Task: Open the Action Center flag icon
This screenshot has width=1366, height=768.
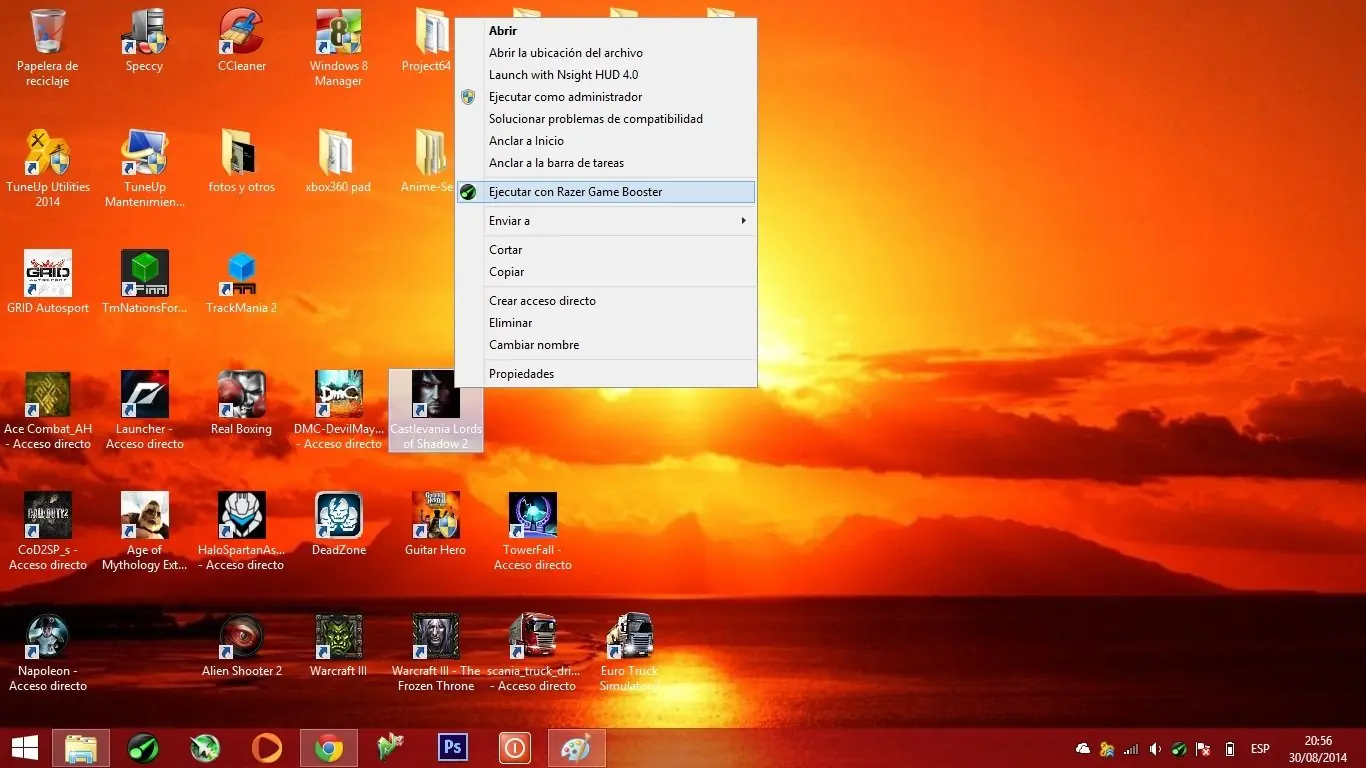Action: pyautogui.click(x=1204, y=749)
